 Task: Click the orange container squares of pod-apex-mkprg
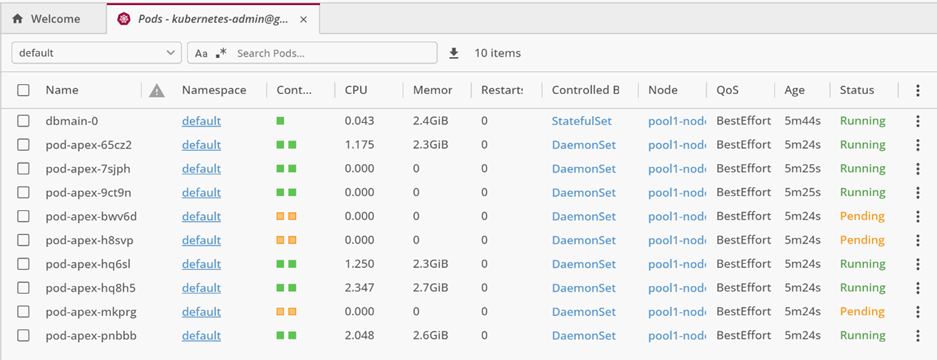[x=286, y=312]
